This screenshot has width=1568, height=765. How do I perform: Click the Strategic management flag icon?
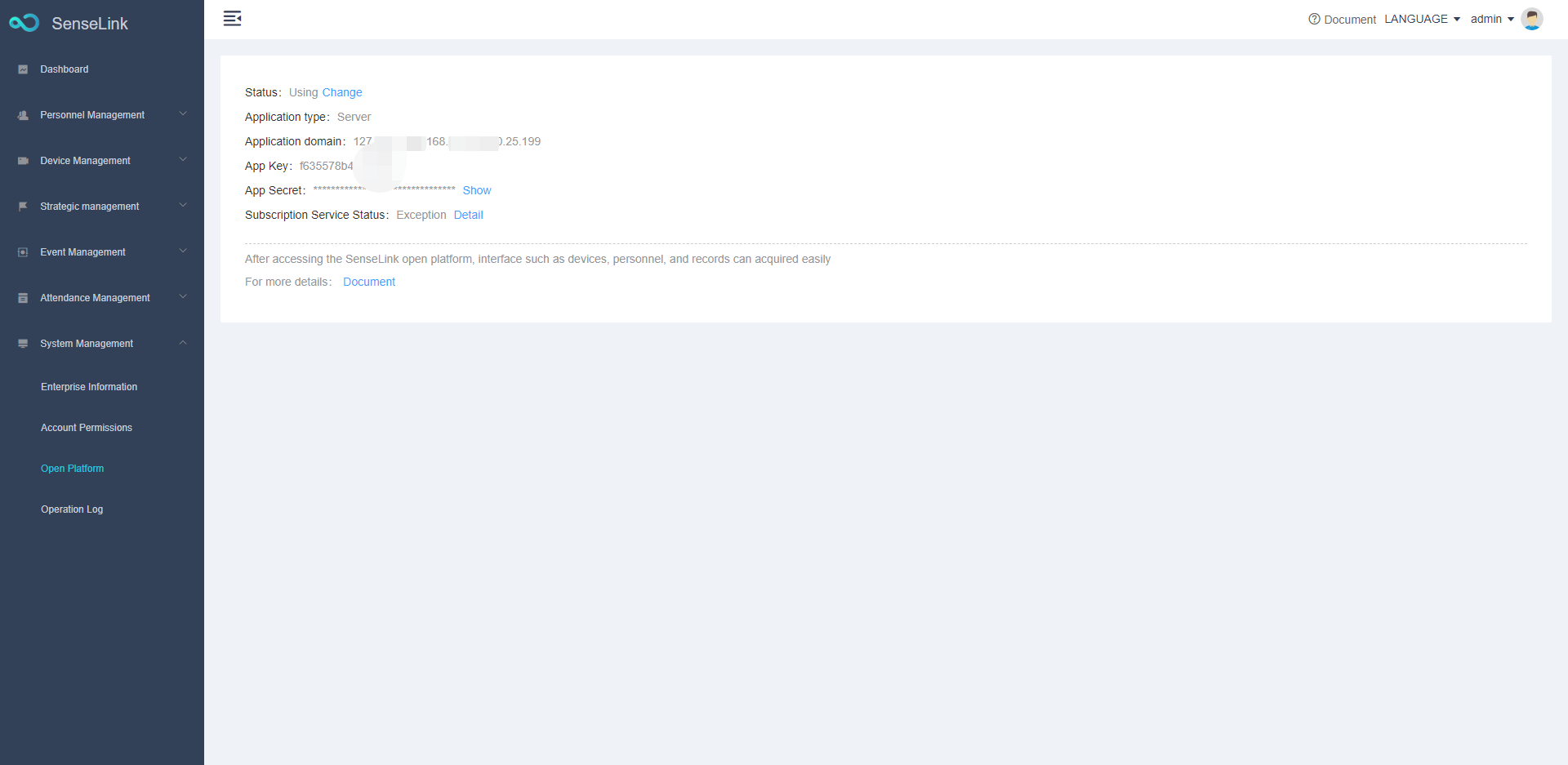23,207
